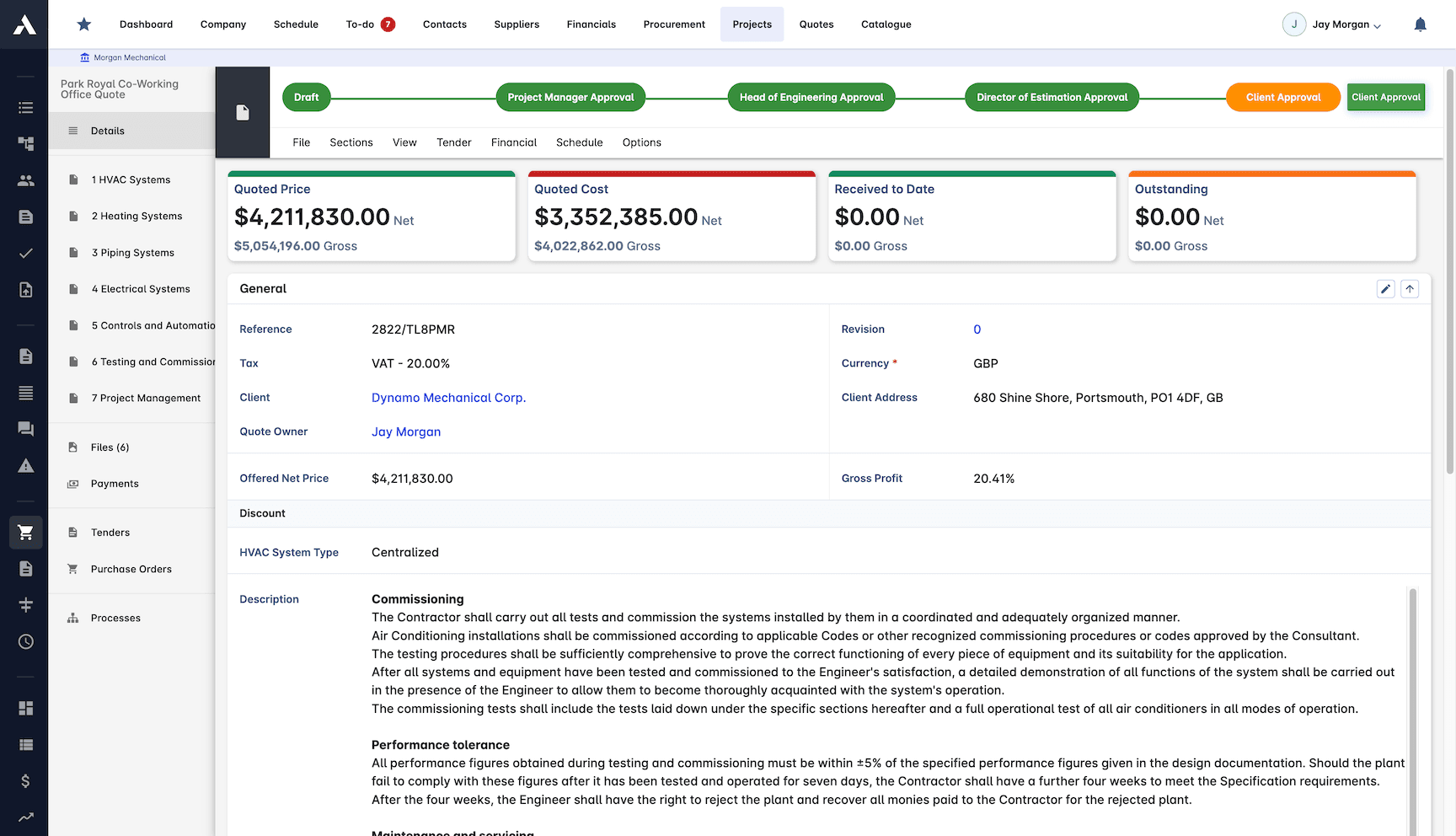The width and height of the screenshot is (1456, 836).
Task: Open the dollar sign financials icon
Action: pos(25,781)
